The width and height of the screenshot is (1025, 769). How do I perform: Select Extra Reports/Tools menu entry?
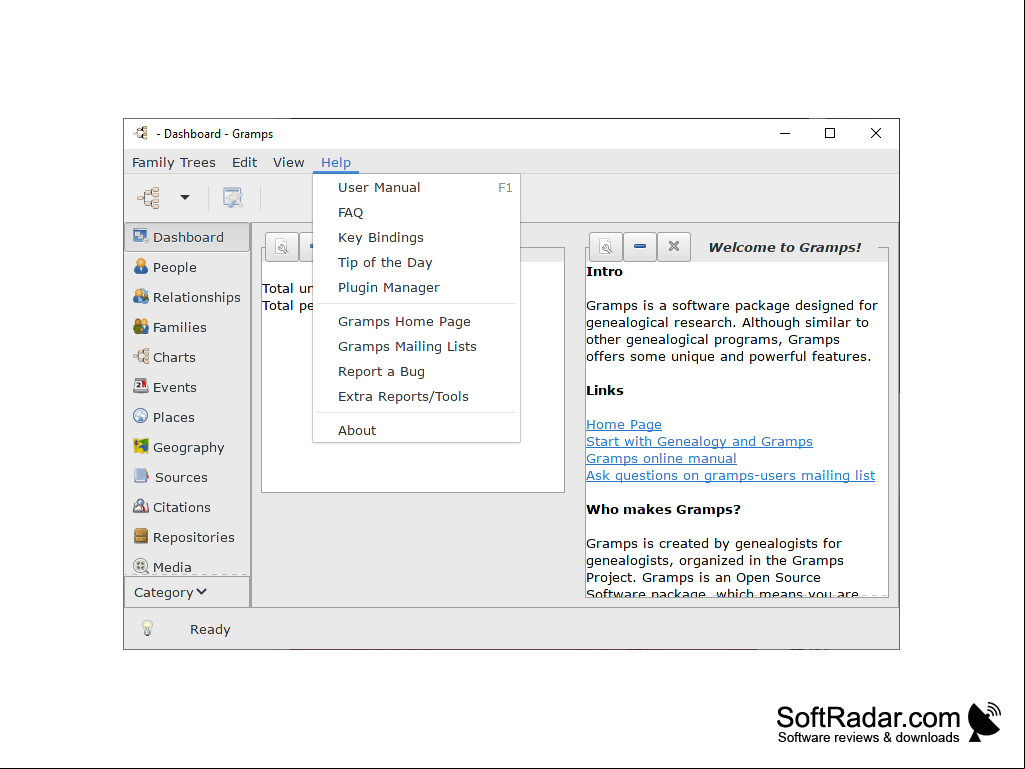[x=416, y=396]
